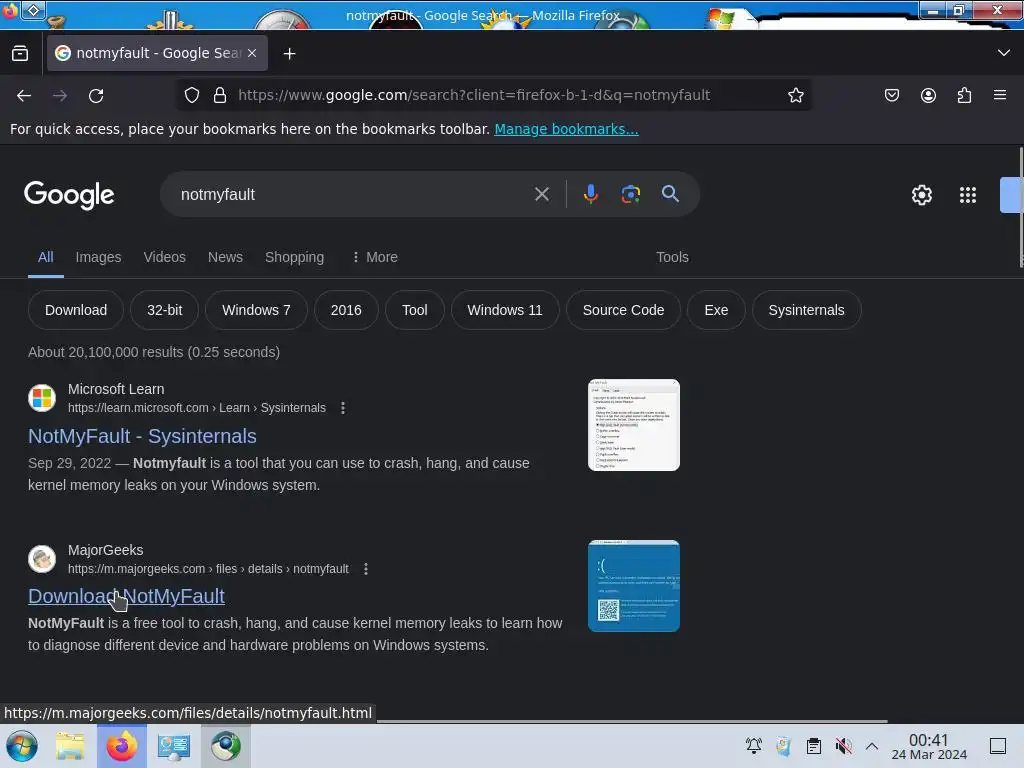Open the Google apps grid icon
The image size is (1024, 768).
(x=968, y=195)
